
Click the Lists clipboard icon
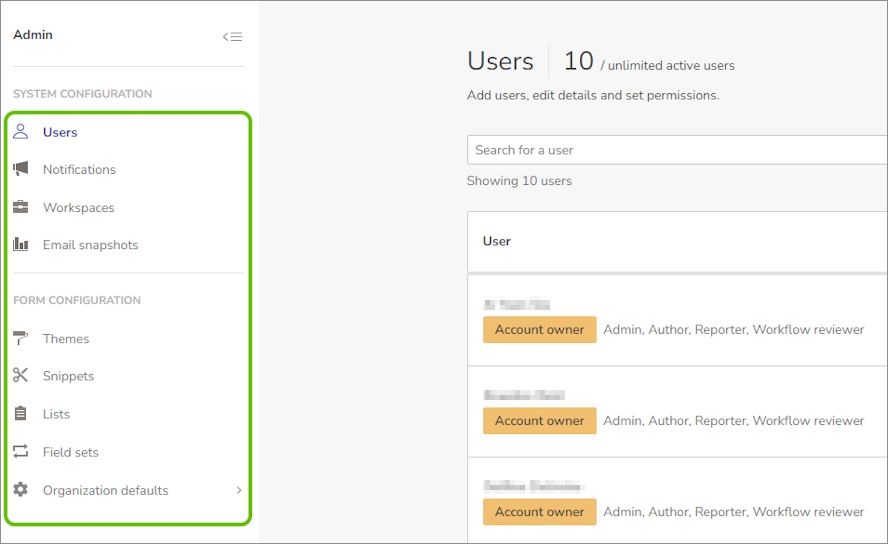click(x=20, y=414)
